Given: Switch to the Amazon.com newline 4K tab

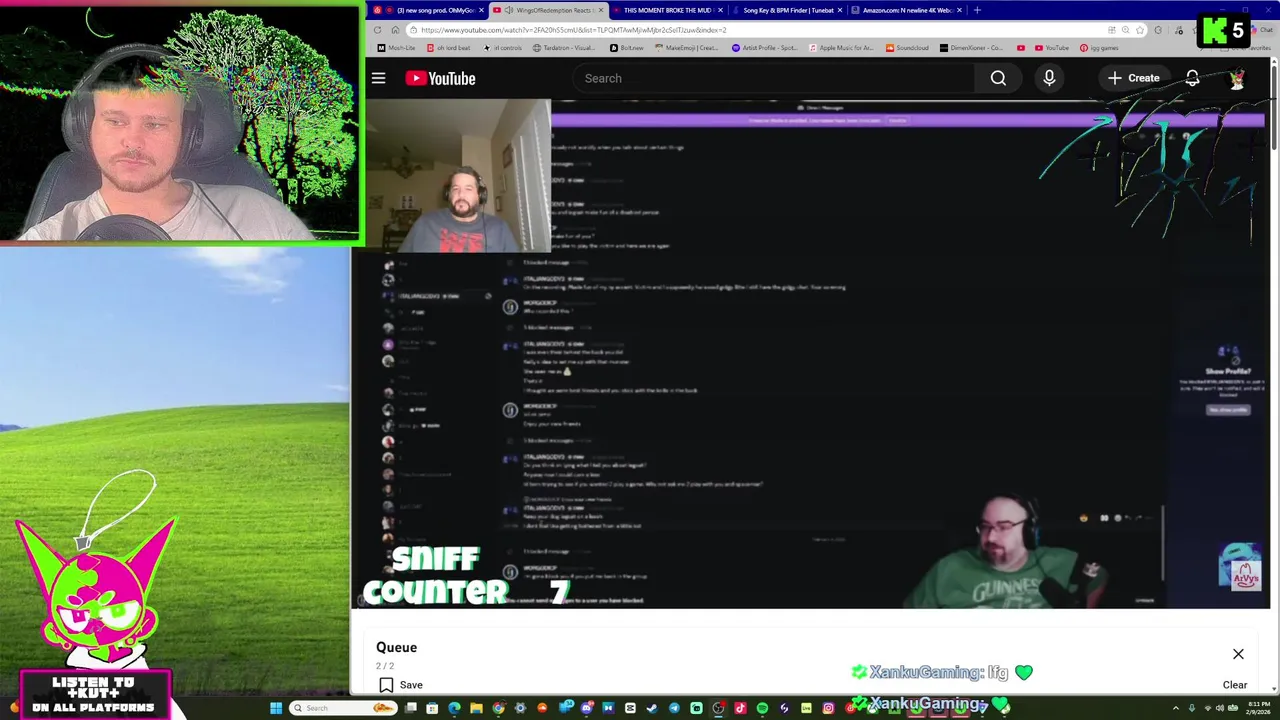Looking at the screenshot, I should 906,10.
